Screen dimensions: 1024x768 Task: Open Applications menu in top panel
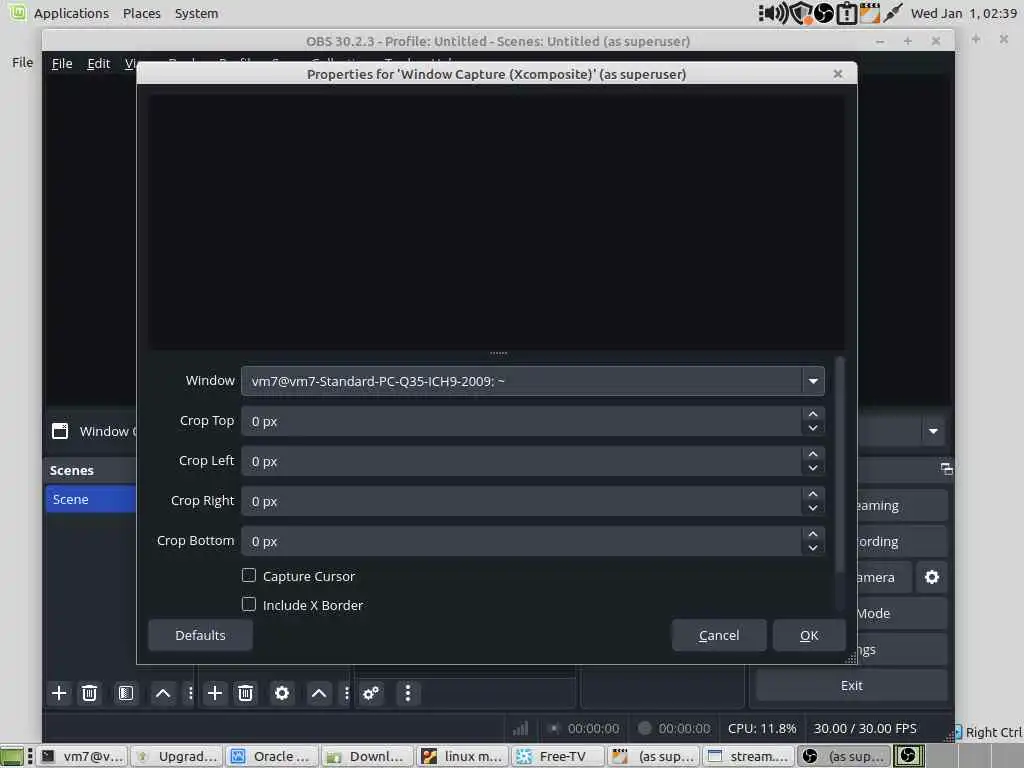[x=71, y=13]
